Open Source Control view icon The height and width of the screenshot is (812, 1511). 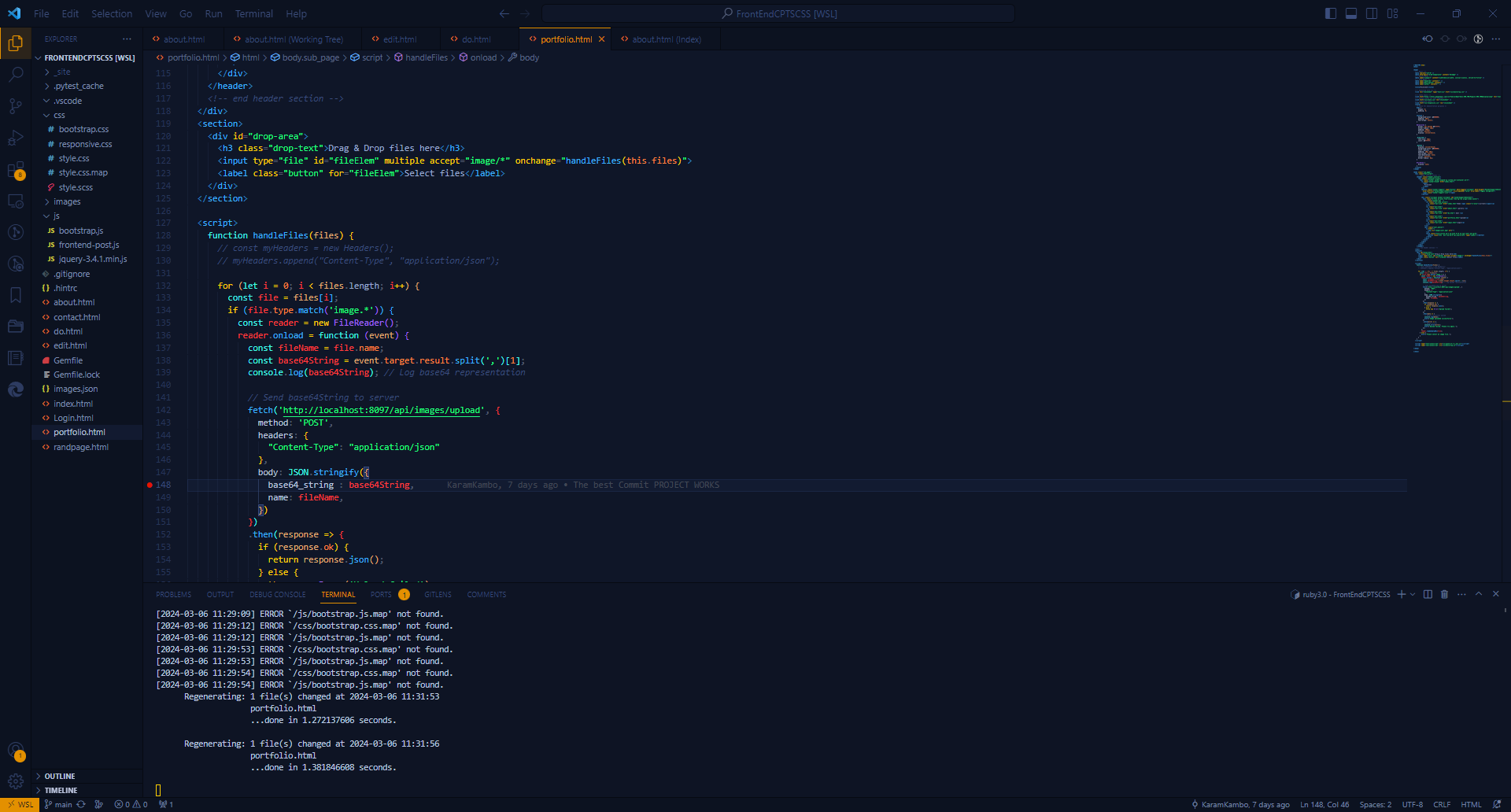coord(15,106)
